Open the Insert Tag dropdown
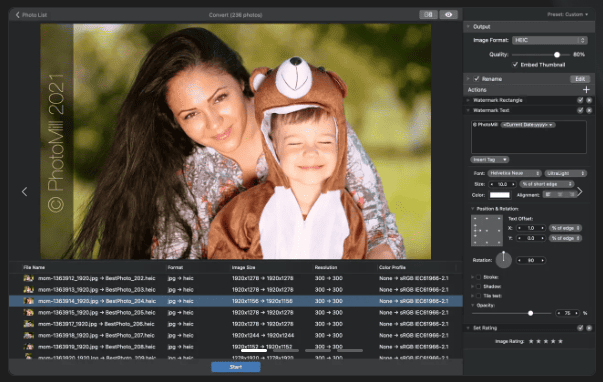The height and width of the screenshot is (382, 603). 490,159
